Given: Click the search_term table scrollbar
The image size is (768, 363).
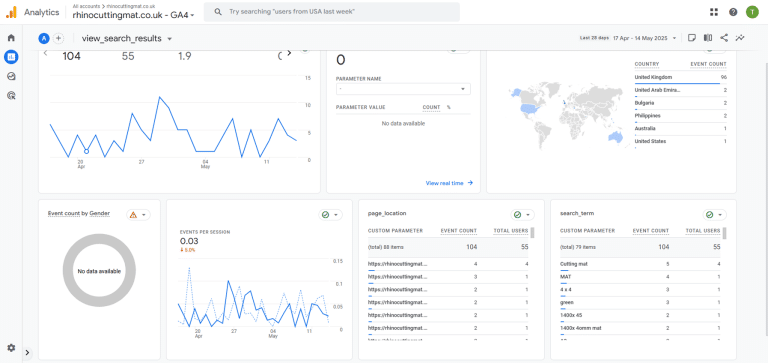Looking at the screenshot, I should pos(724,233).
